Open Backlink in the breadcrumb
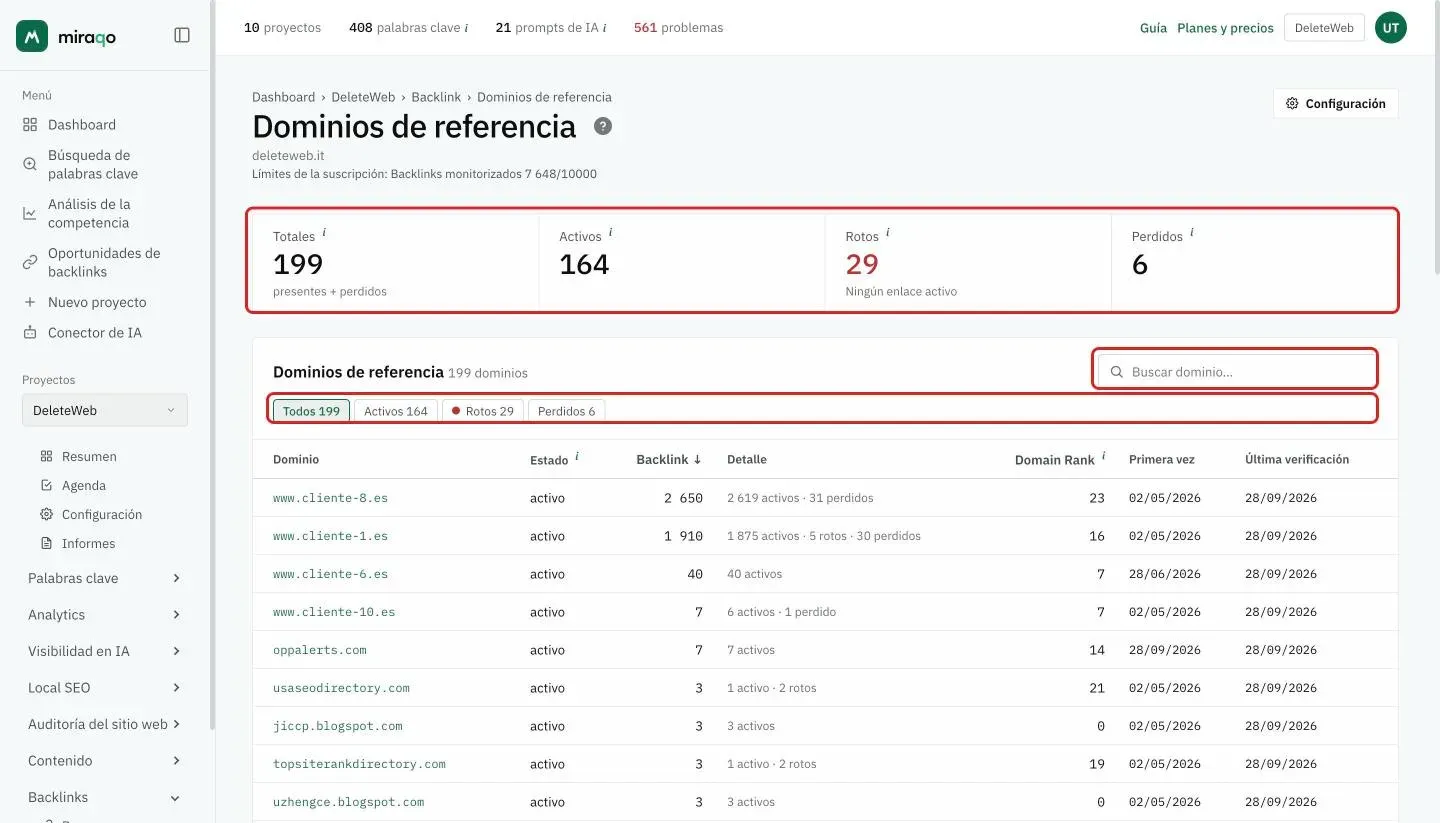 436,97
